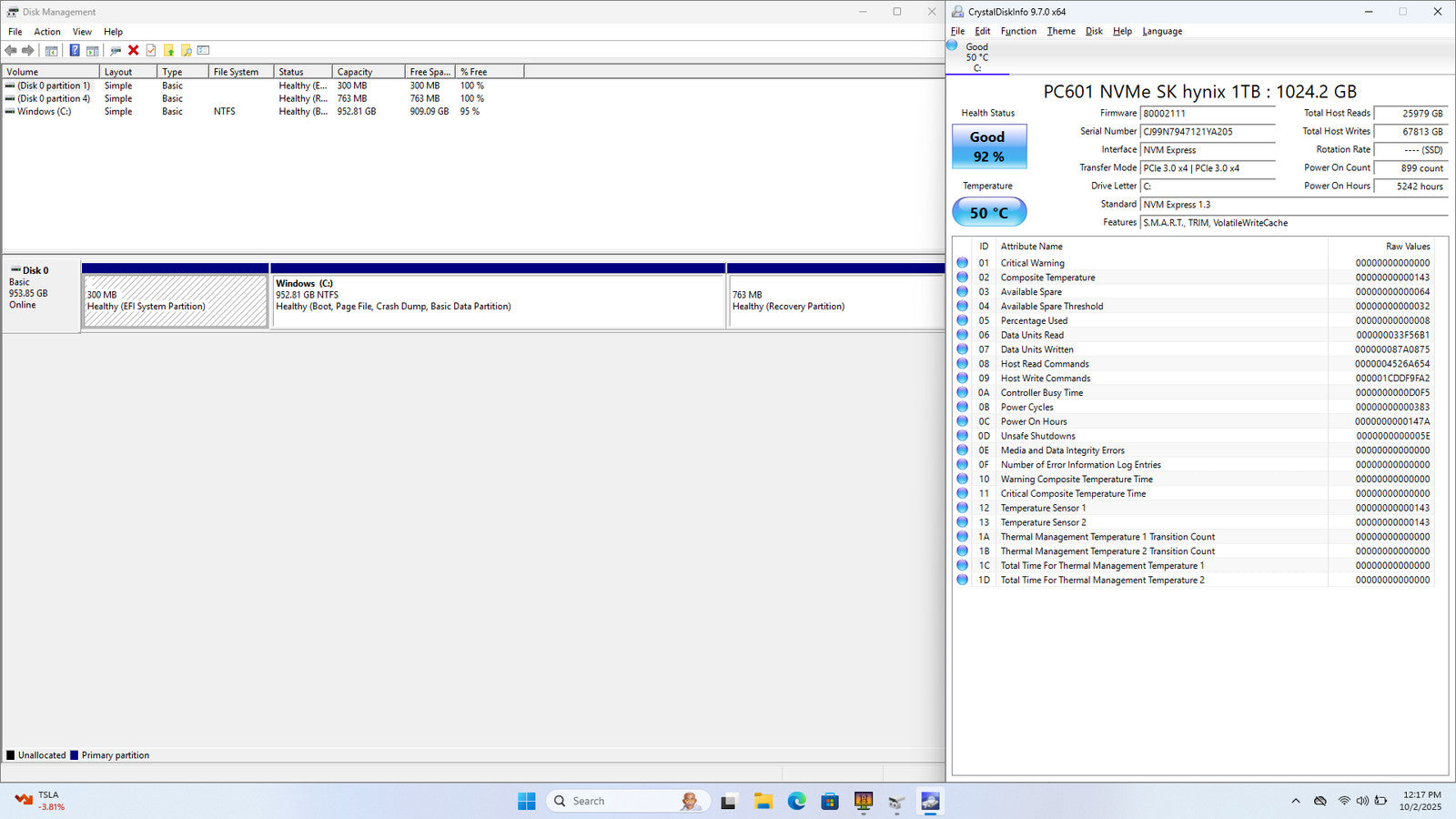Viewport: 1456px width, 819px height.
Task: Click the Good 92 % health status button
Action: pos(988,147)
